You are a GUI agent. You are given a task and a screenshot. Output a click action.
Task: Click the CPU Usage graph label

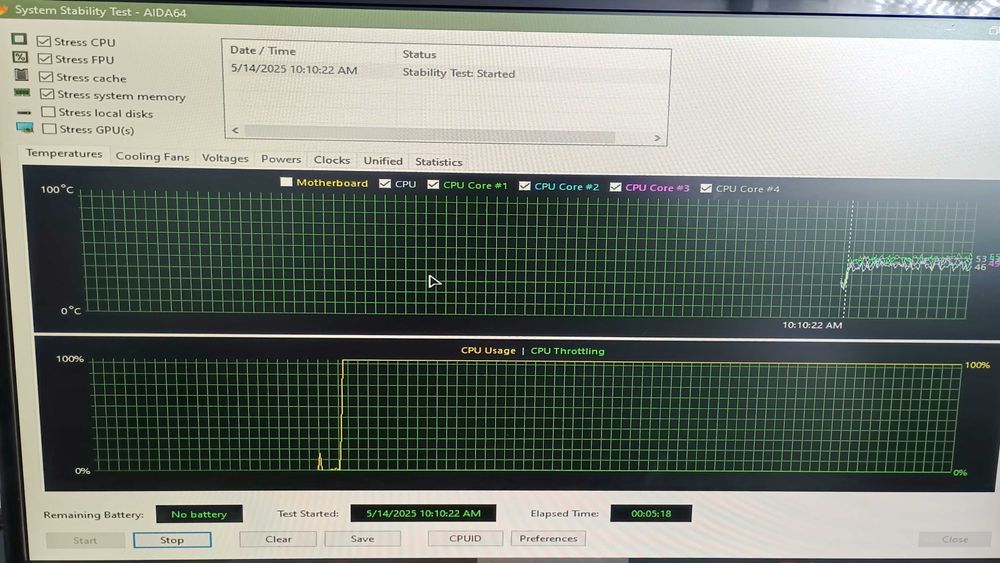click(x=488, y=350)
